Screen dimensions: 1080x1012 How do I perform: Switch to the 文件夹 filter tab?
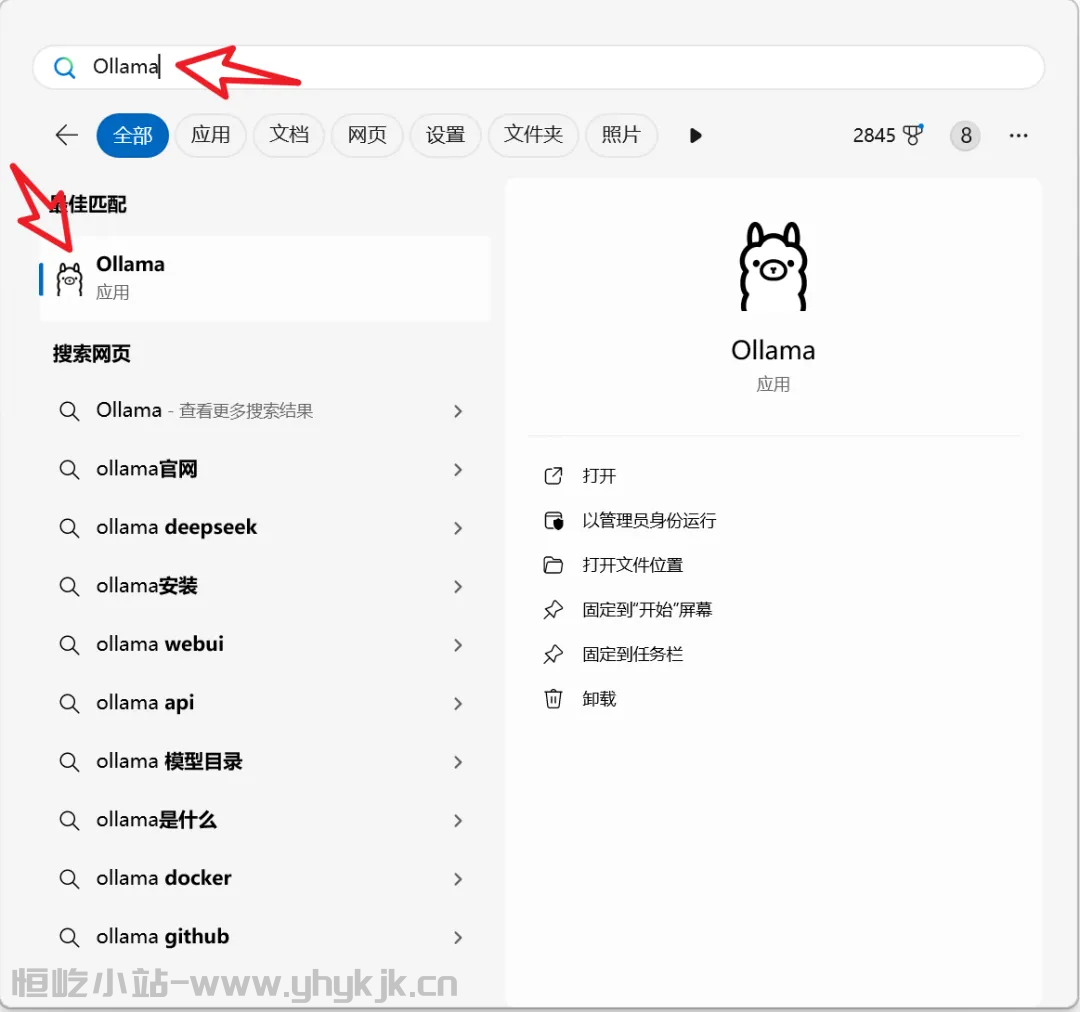point(533,135)
